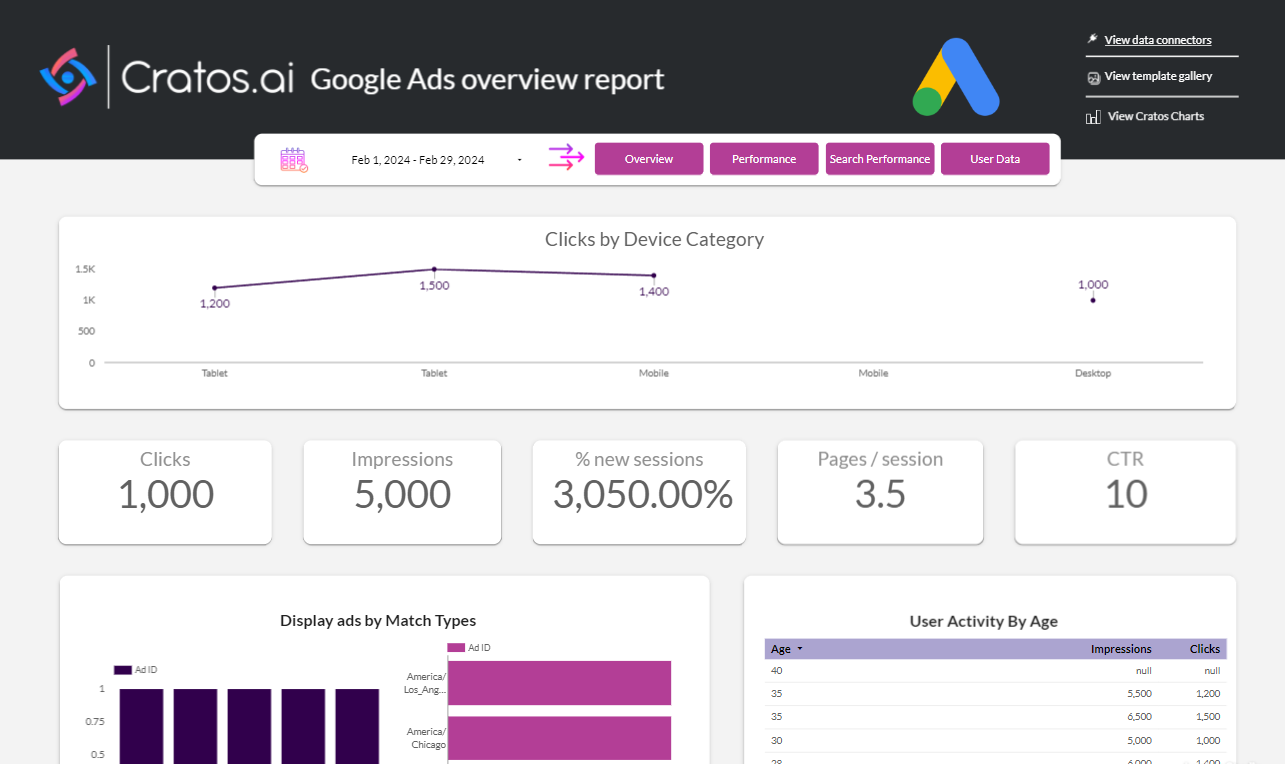The height and width of the screenshot is (764, 1285).
Task: Click the % new sessions scorecard
Action: [639, 492]
